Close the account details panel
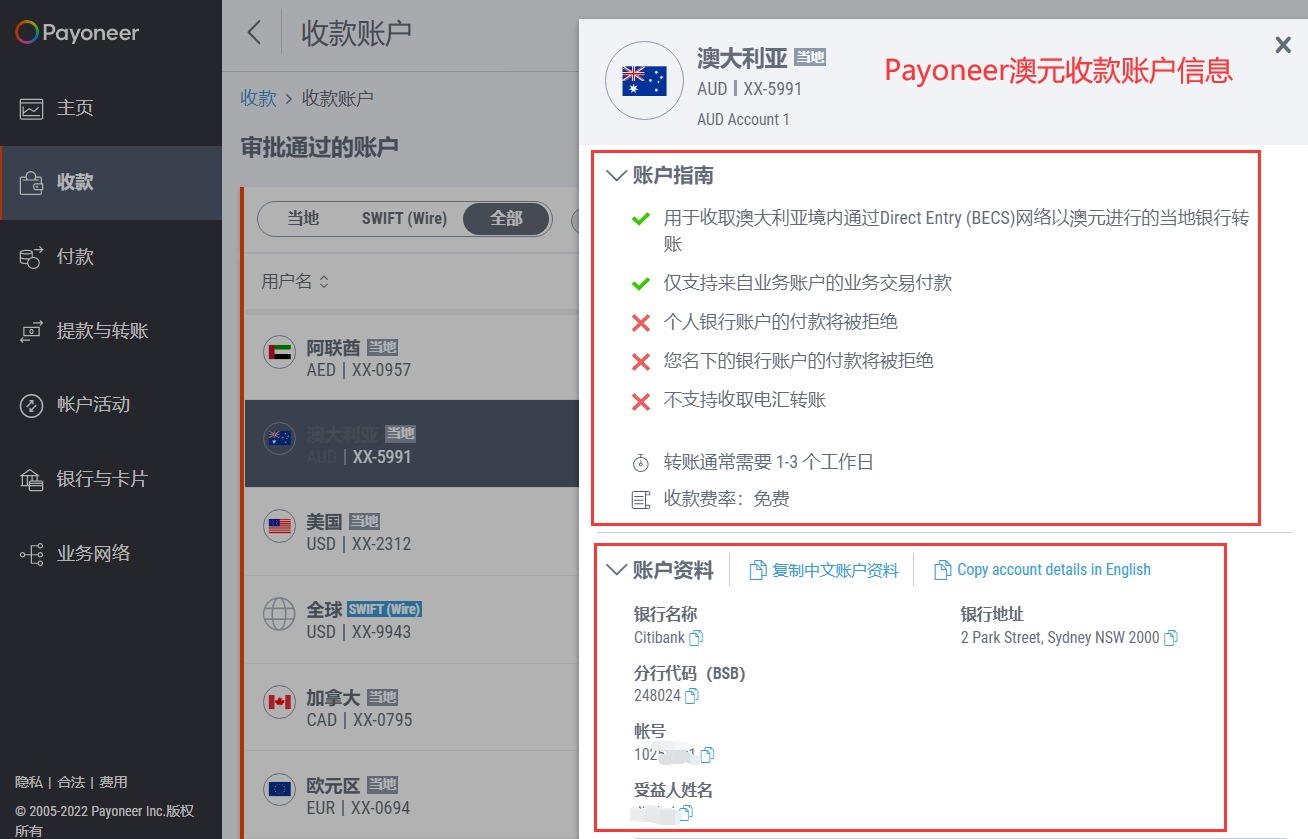1308x839 pixels. pos(1283,44)
